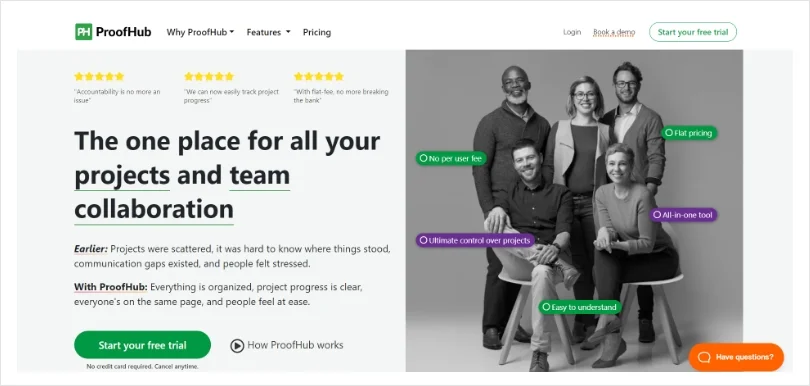Select the Flat pricing tag

click(x=689, y=133)
